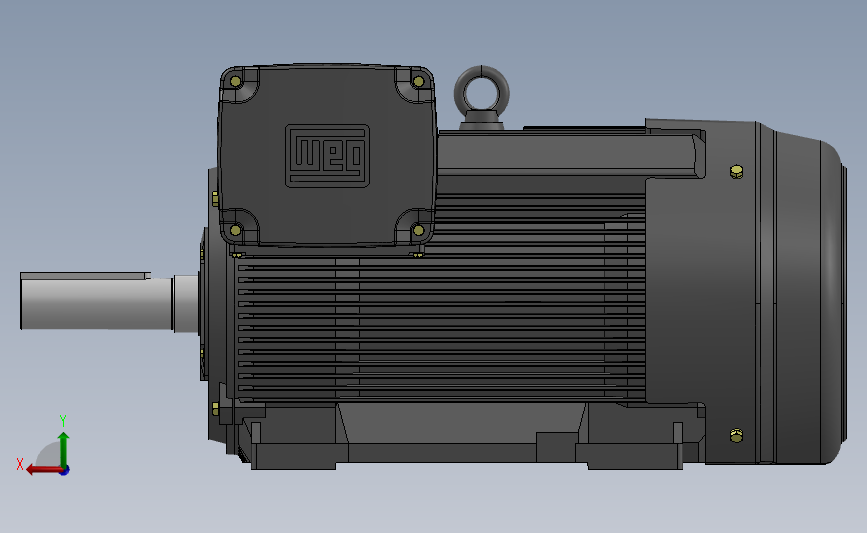The width and height of the screenshot is (867, 533).
Task: Select the shaft keyway key on top of shaft
Action: 85,276
